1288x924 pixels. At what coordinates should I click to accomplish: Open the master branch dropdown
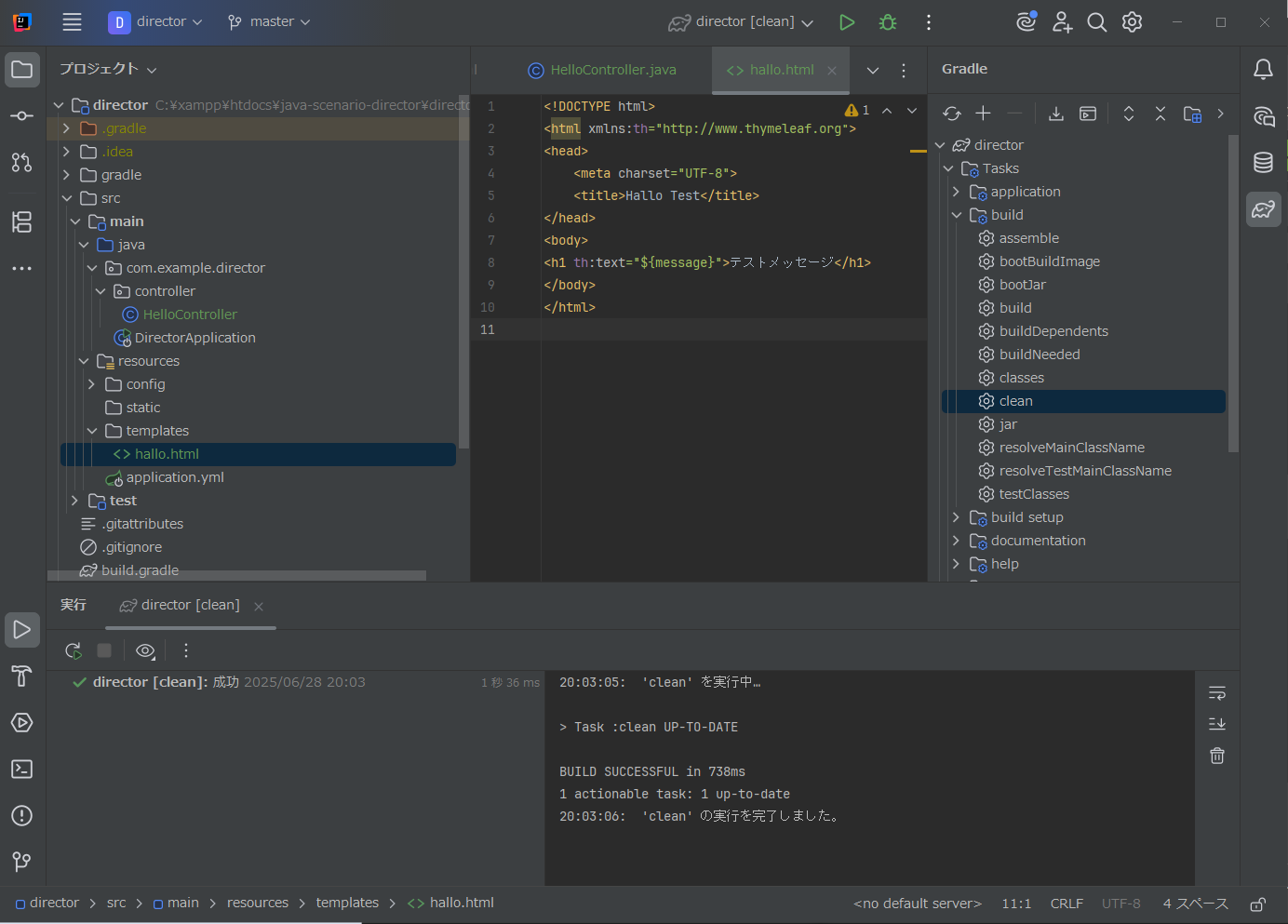click(x=268, y=20)
